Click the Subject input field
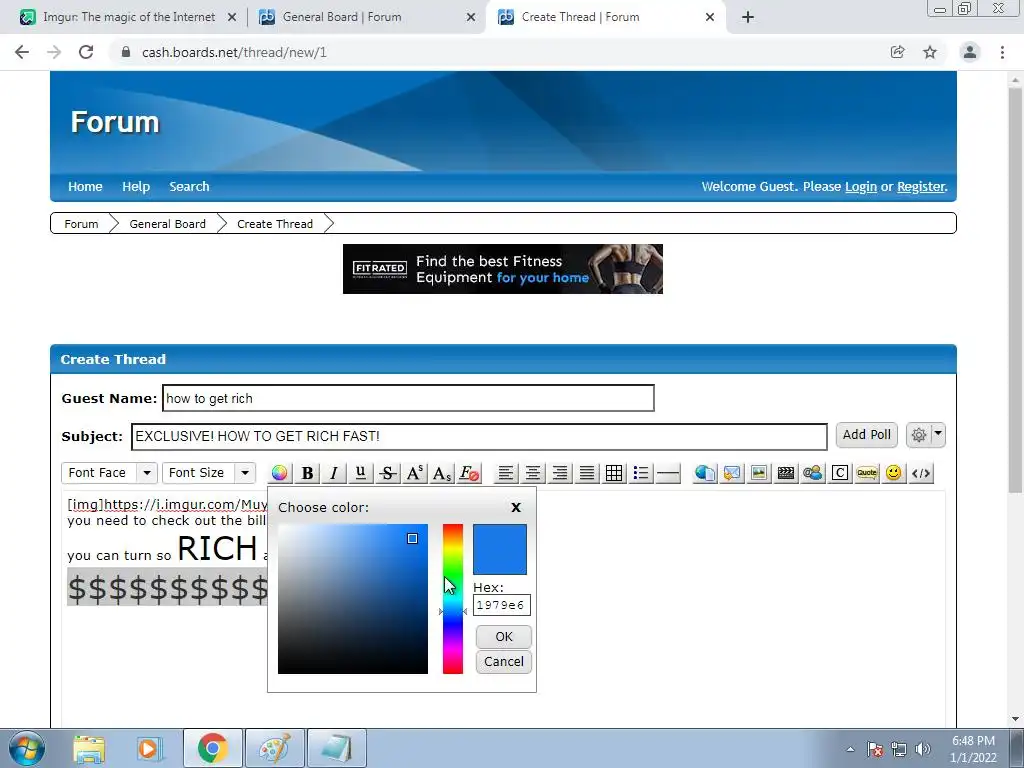1024x768 pixels. click(x=479, y=436)
